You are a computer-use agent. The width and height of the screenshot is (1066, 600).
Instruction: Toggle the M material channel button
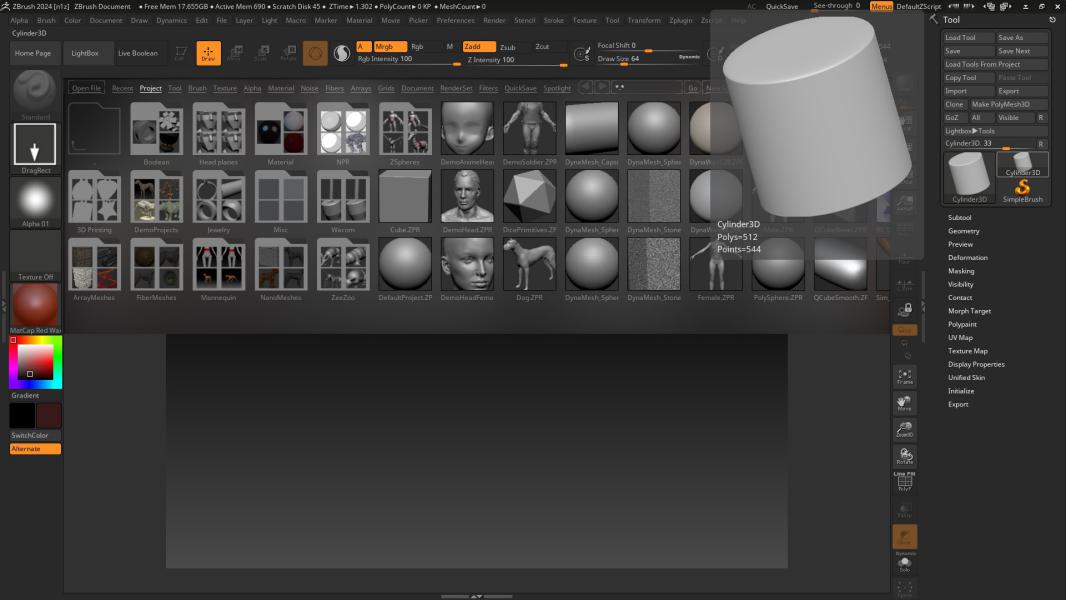(x=449, y=46)
